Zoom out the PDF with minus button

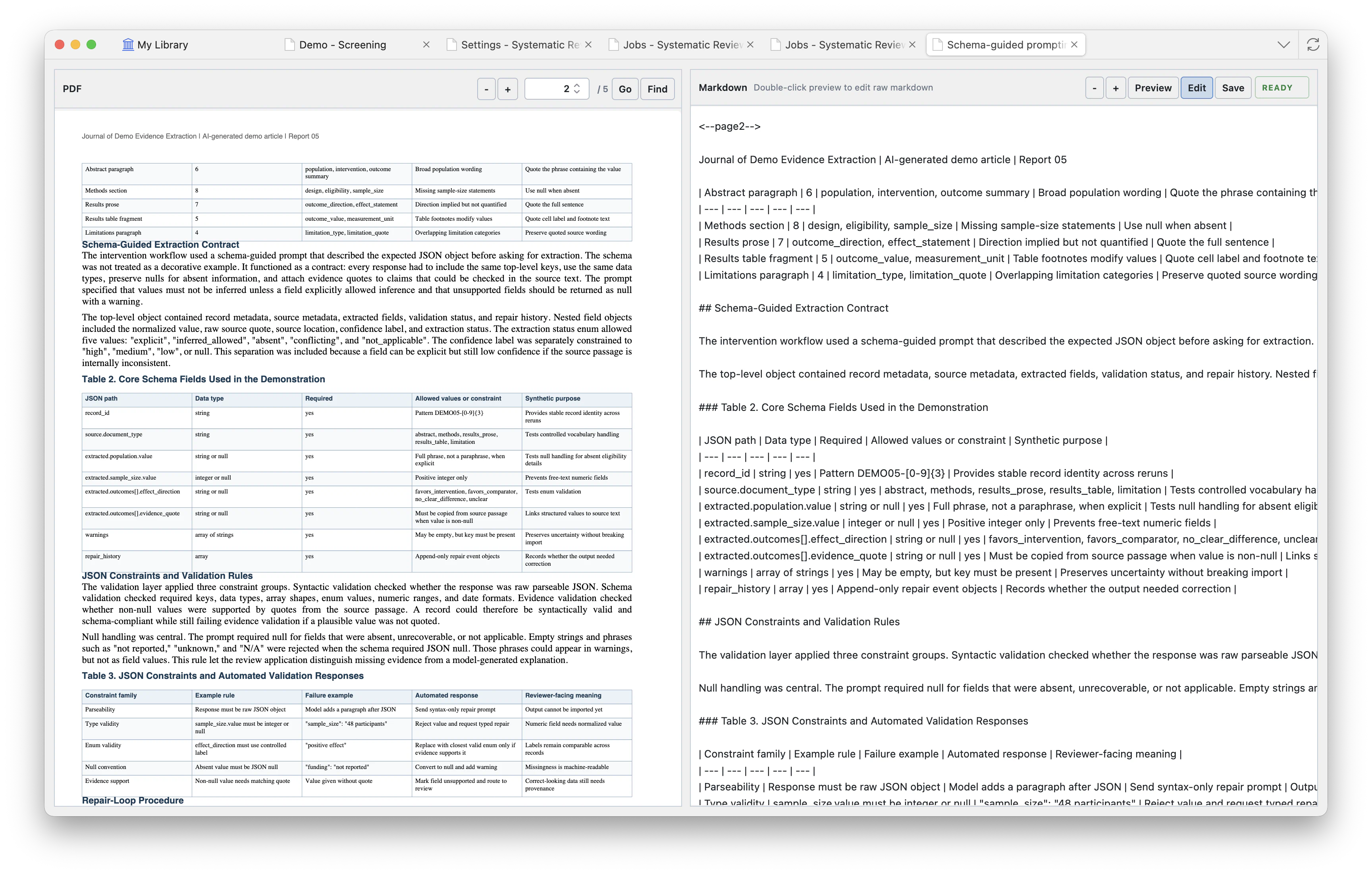pos(486,89)
